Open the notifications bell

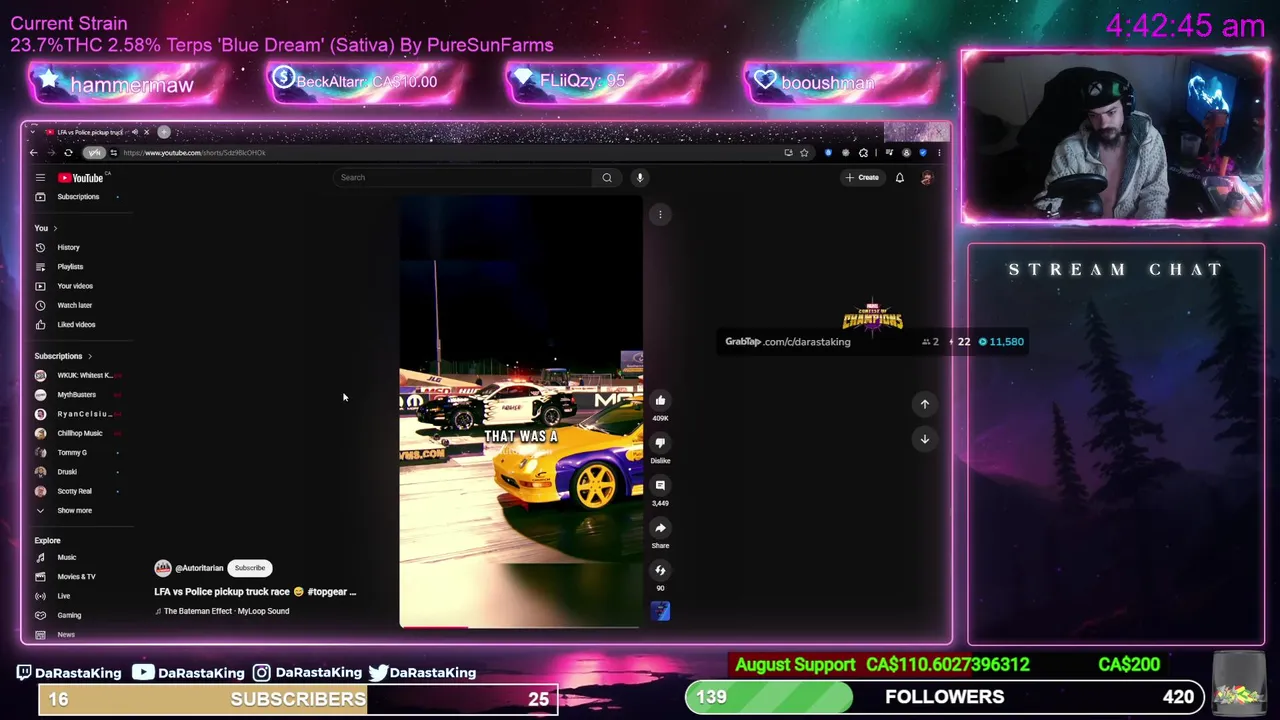coord(899,178)
